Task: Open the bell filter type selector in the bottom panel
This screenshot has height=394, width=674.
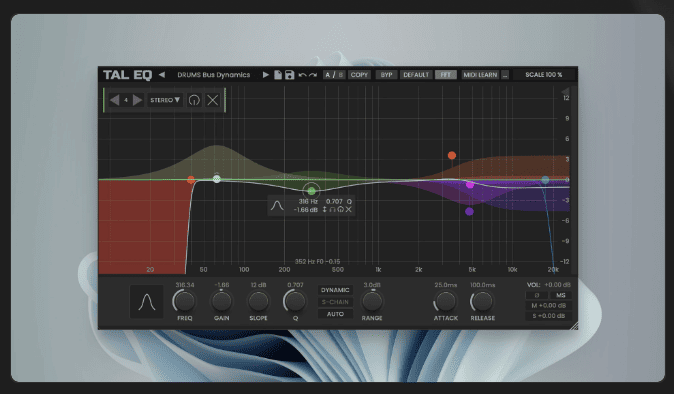Action: [x=147, y=302]
